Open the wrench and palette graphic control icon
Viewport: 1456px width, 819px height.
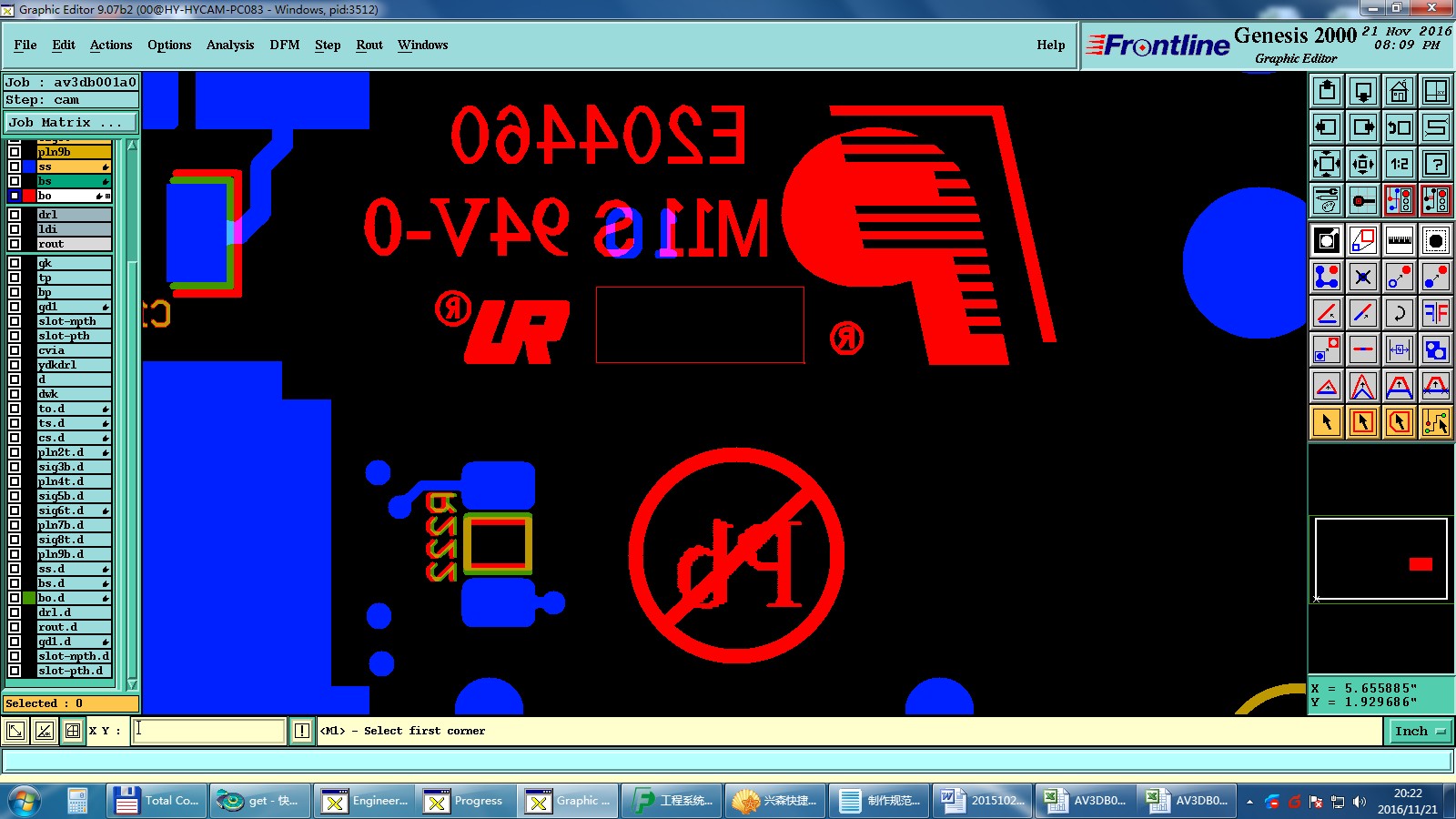click(x=1327, y=200)
